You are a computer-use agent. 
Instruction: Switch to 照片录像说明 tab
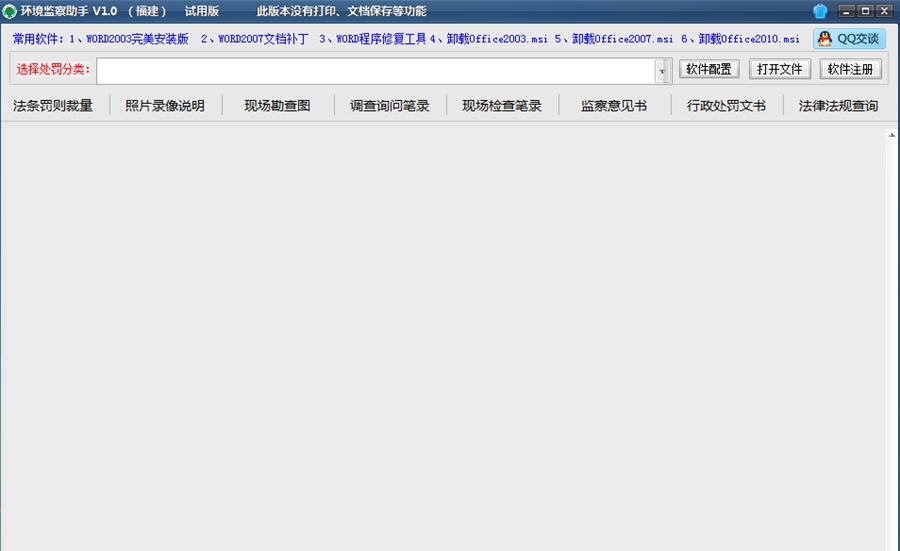pyautogui.click(x=165, y=106)
